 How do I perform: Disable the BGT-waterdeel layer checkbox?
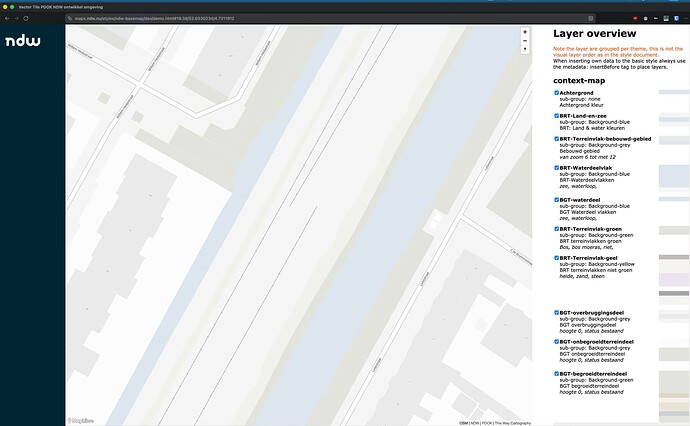[556, 200]
